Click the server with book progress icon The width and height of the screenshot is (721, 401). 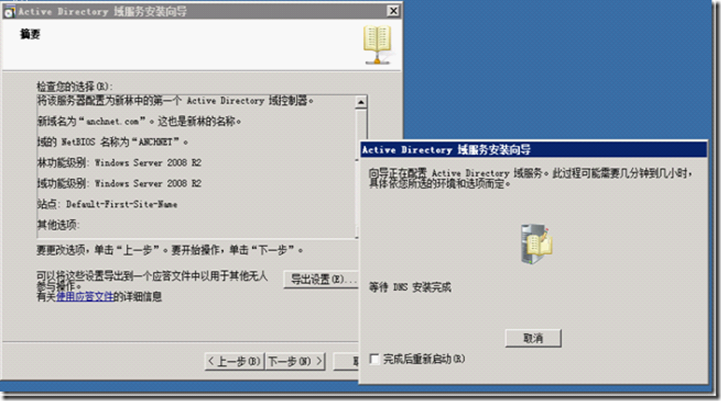tap(536, 244)
